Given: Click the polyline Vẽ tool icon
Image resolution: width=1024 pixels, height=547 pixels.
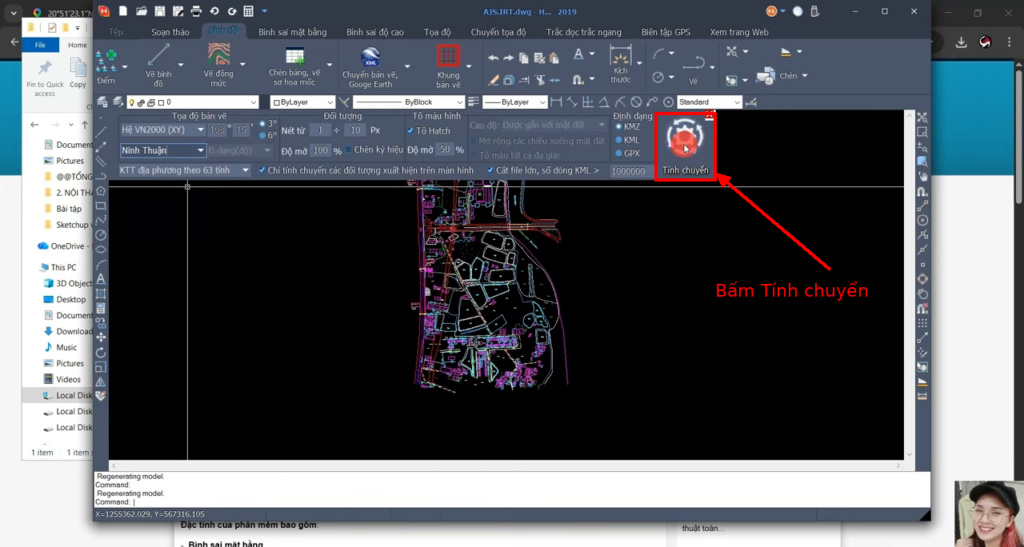Looking at the screenshot, I should coord(694,63).
